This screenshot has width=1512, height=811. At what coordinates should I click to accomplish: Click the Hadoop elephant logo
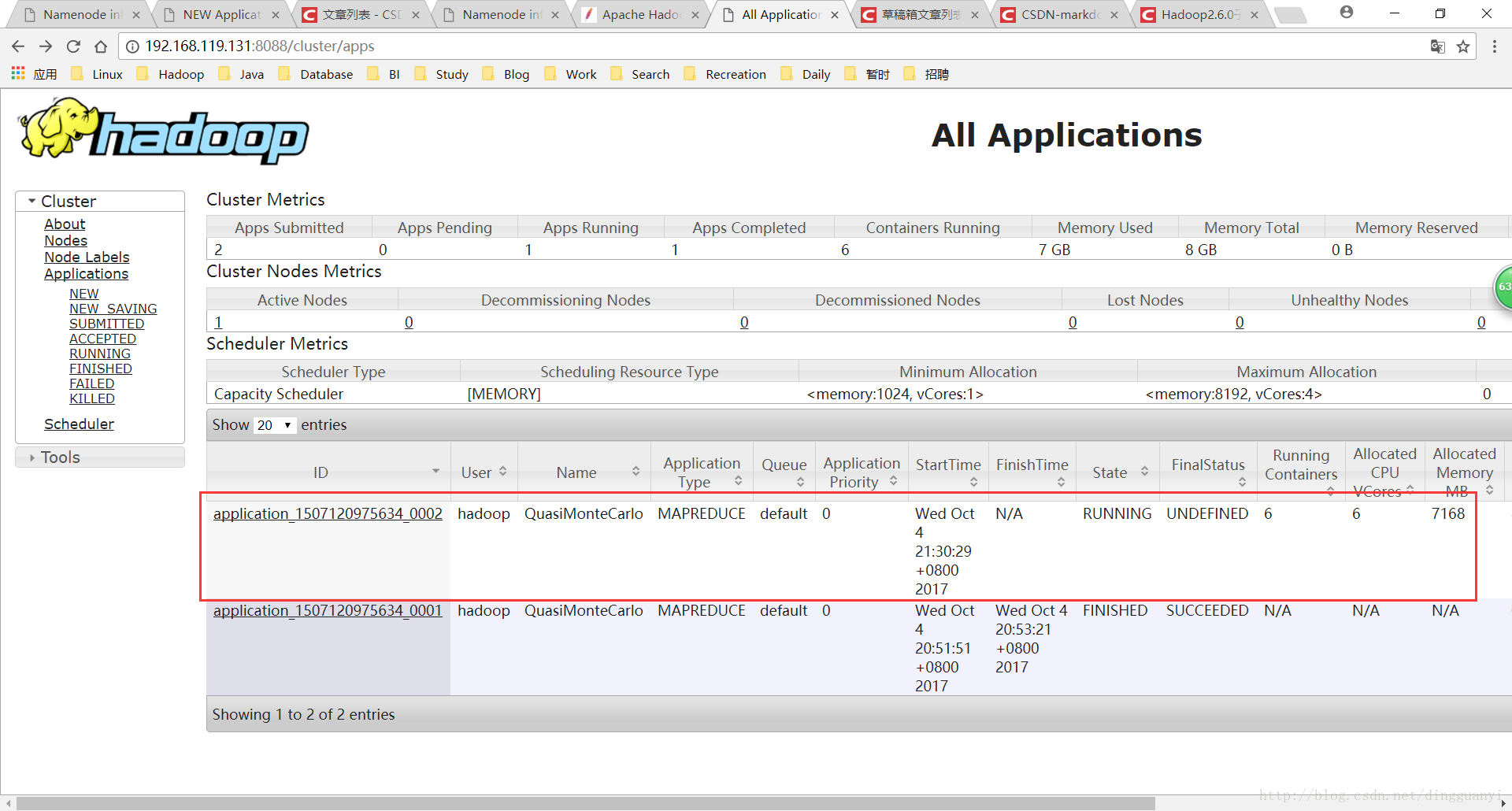click(x=164, y=131)
